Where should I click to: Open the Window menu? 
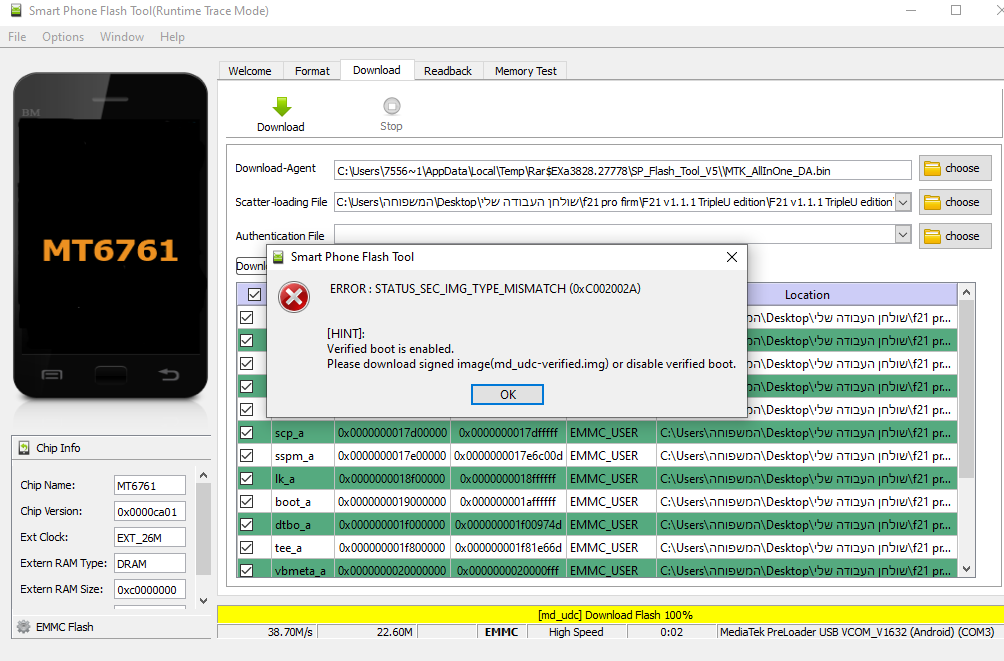(x=122, y=37)
